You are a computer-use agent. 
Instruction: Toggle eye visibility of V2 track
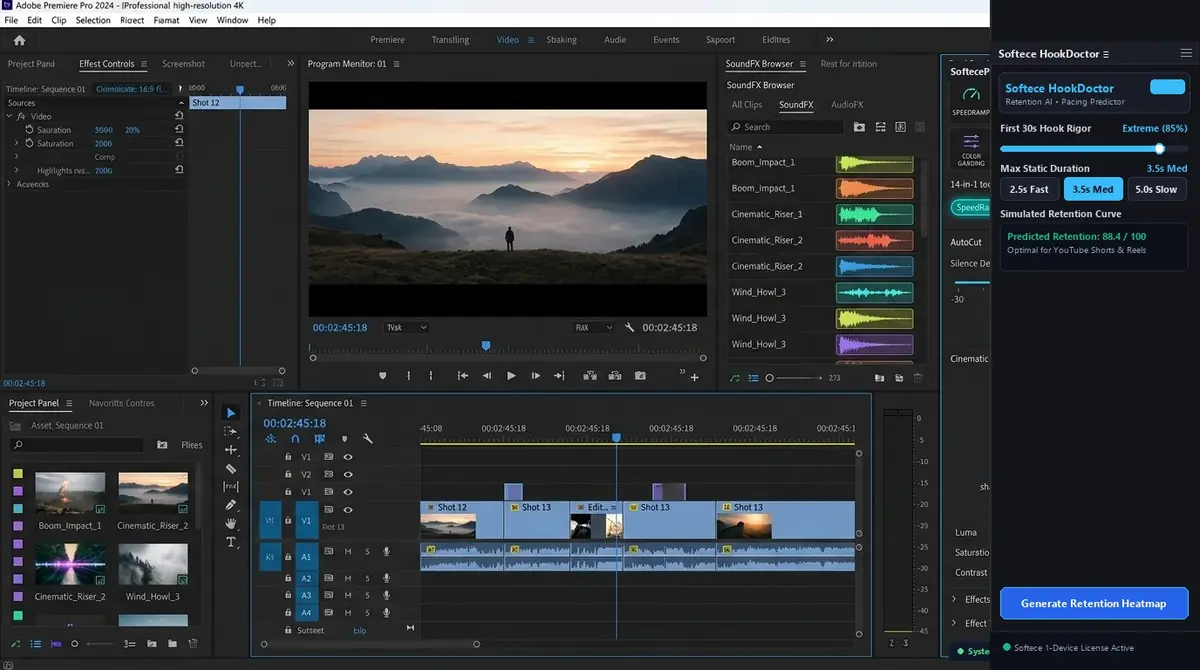pyautogui.click(x=348, y=474)
